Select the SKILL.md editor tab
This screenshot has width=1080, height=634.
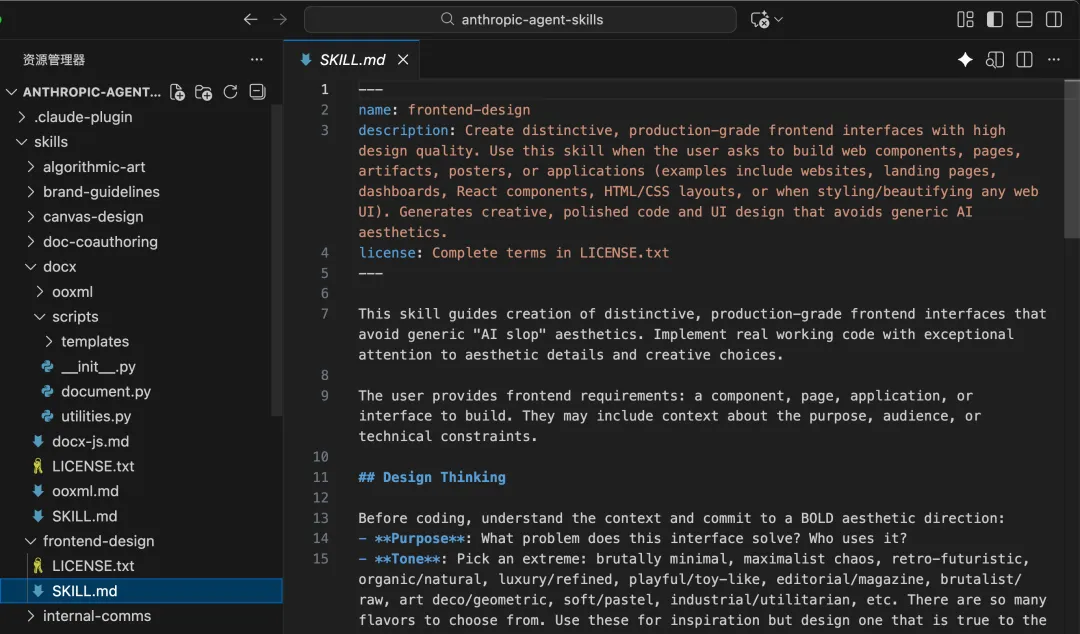pos(352,60)
